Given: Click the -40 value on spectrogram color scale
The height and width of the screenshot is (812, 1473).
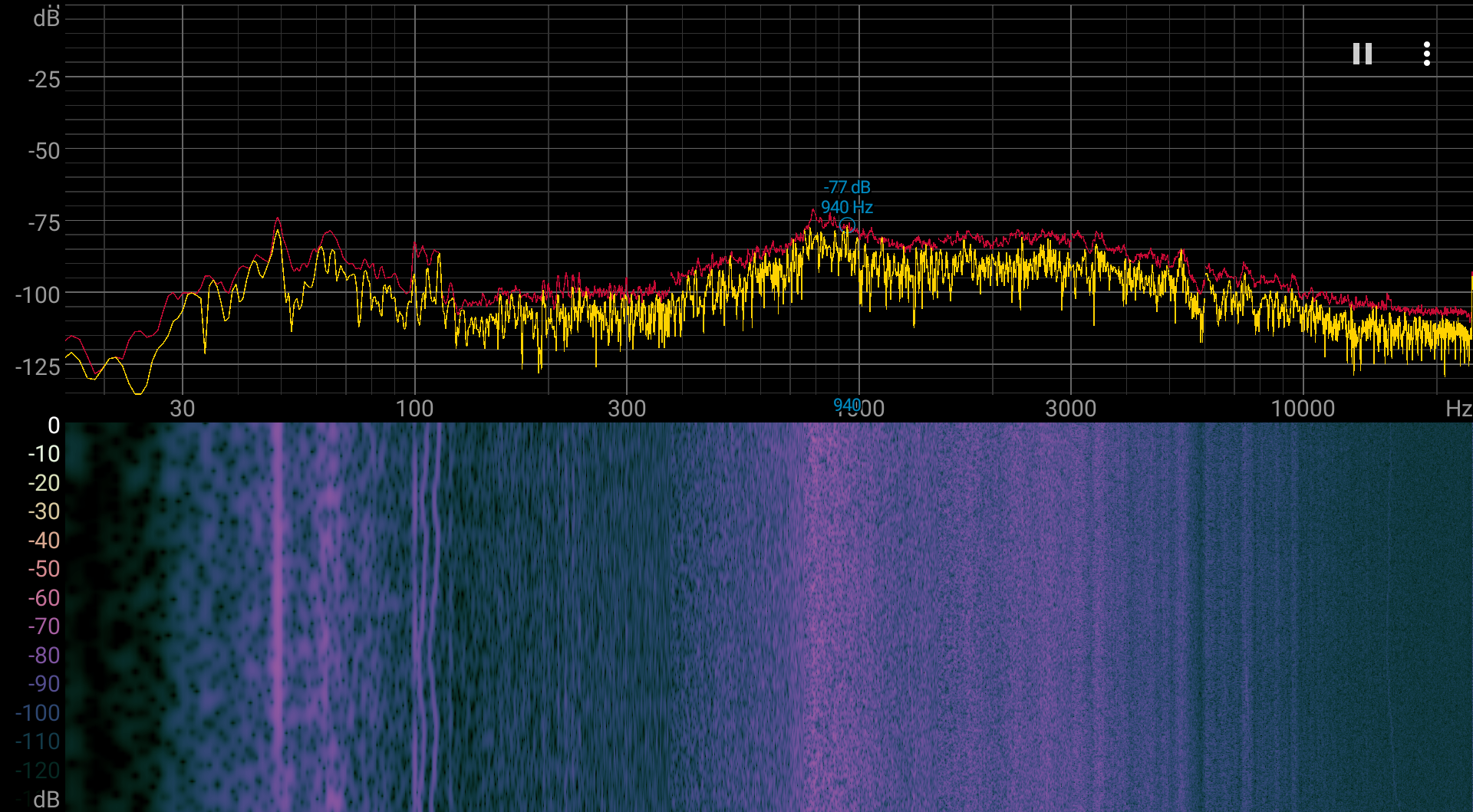Looking at the screenshot, I should (x=44, y=541).
